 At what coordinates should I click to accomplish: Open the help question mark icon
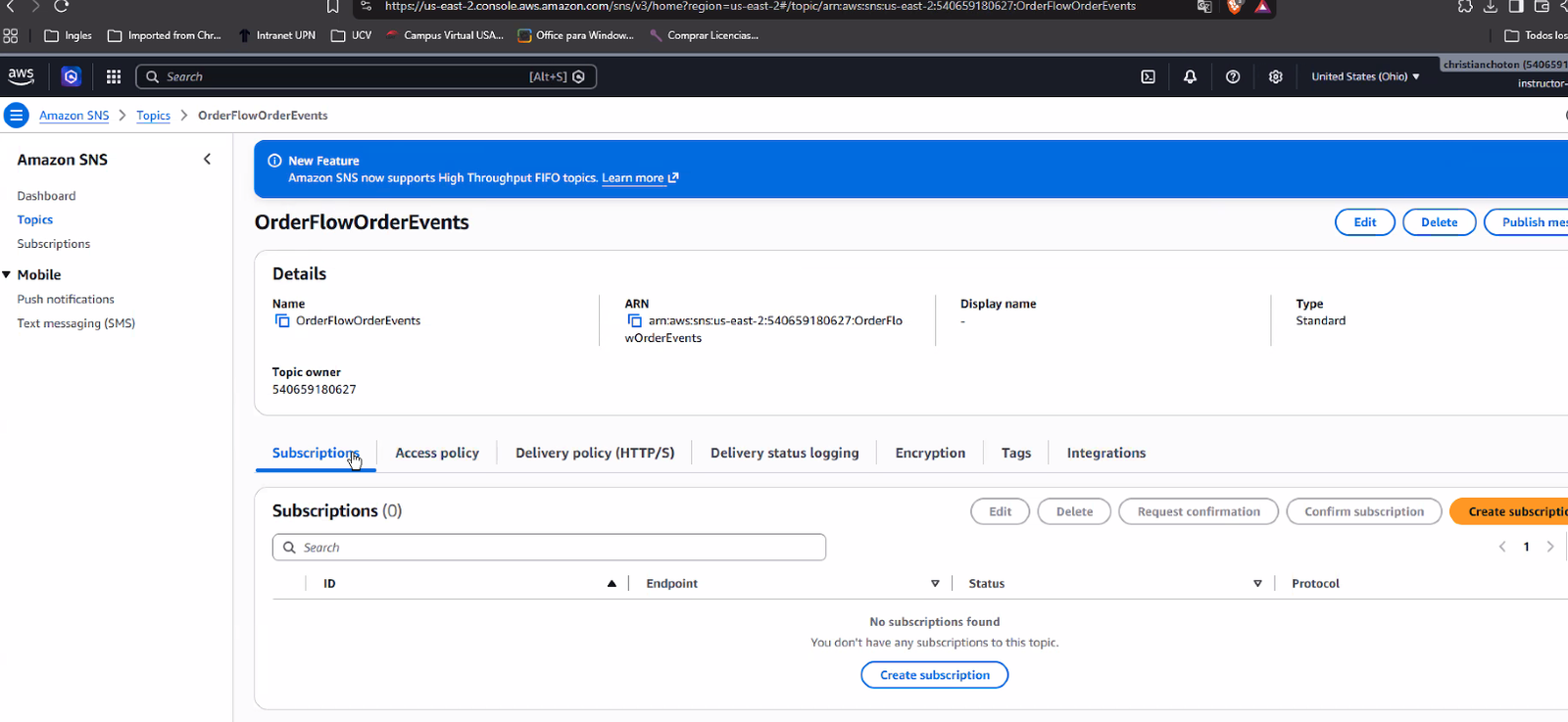pos(1233,76)
